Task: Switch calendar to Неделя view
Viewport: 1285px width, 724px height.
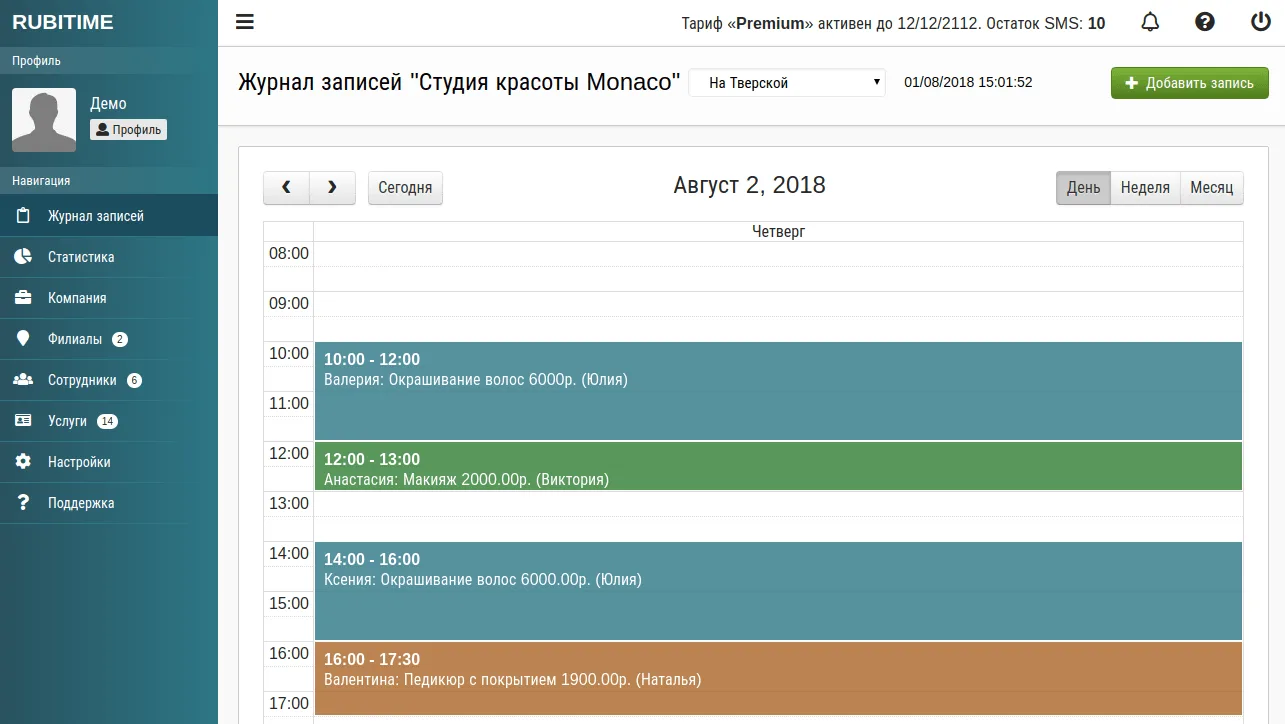Action: click(x=1145, y=188)
